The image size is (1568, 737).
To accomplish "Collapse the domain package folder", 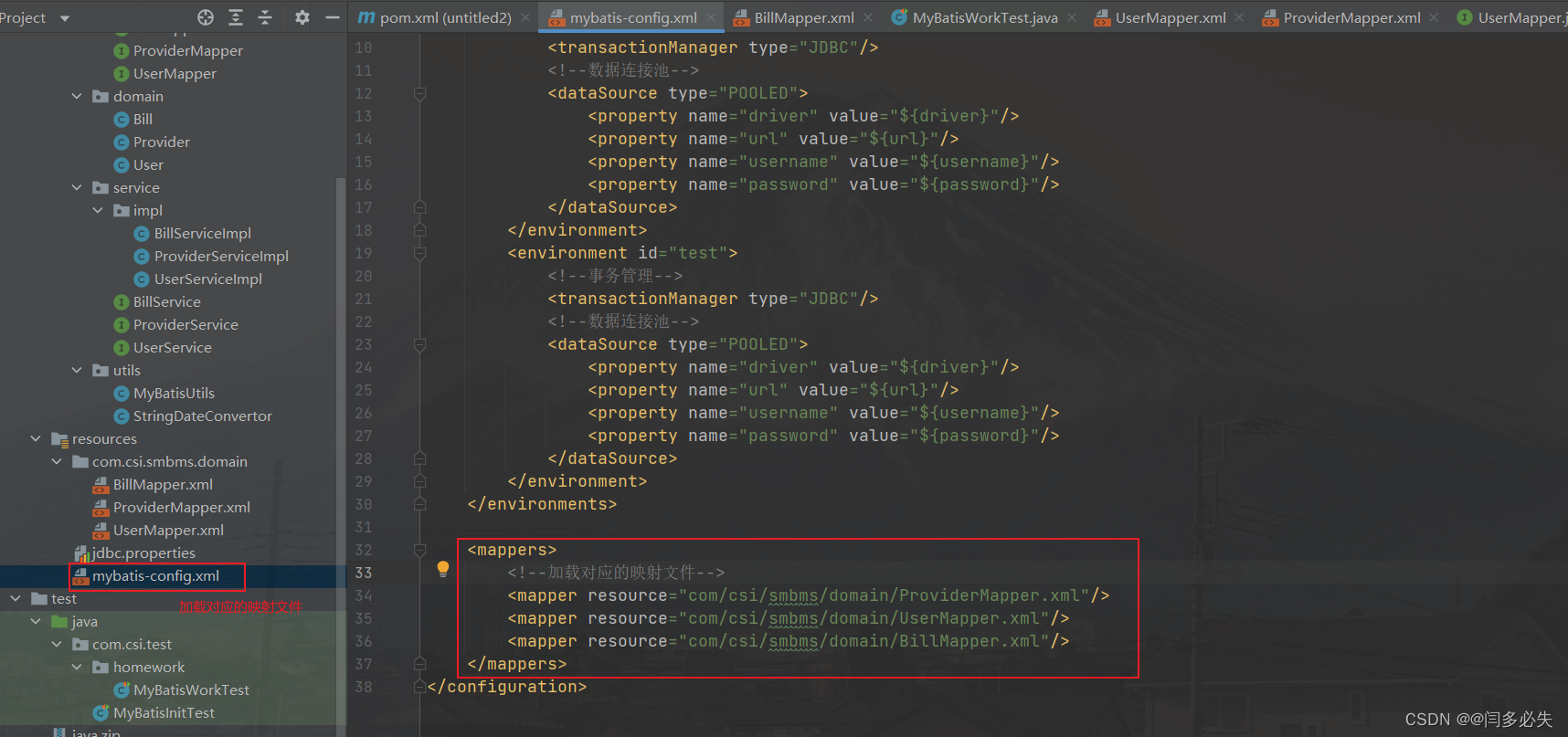I will click(x=77, y=96).
